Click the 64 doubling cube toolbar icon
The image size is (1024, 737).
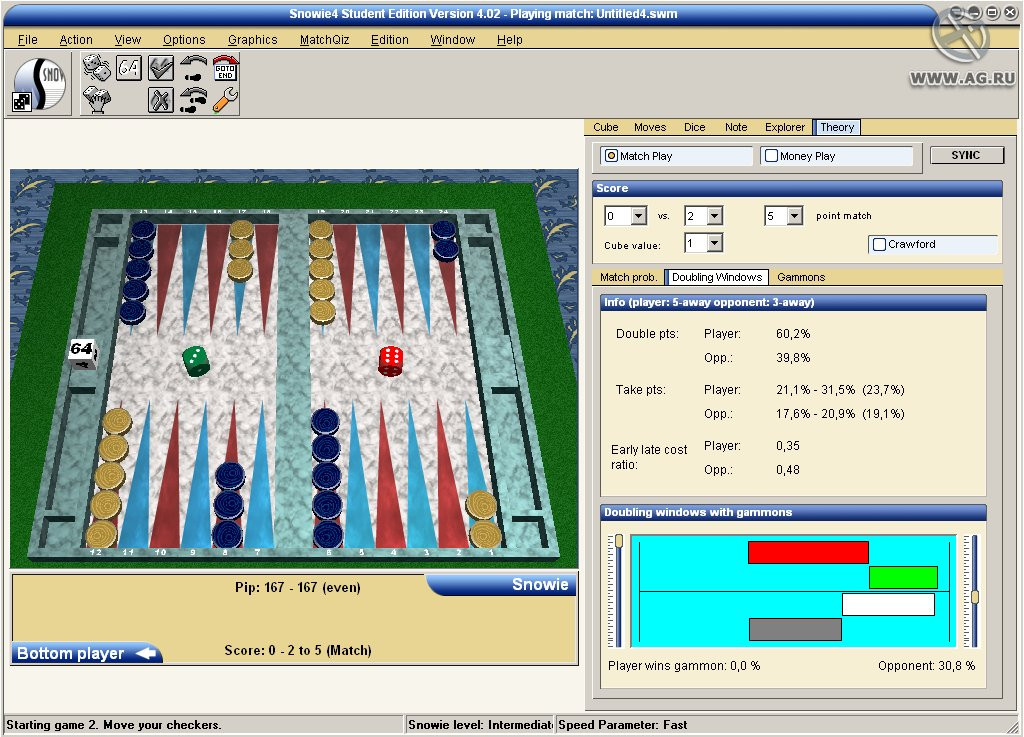[x=129, y=68]
